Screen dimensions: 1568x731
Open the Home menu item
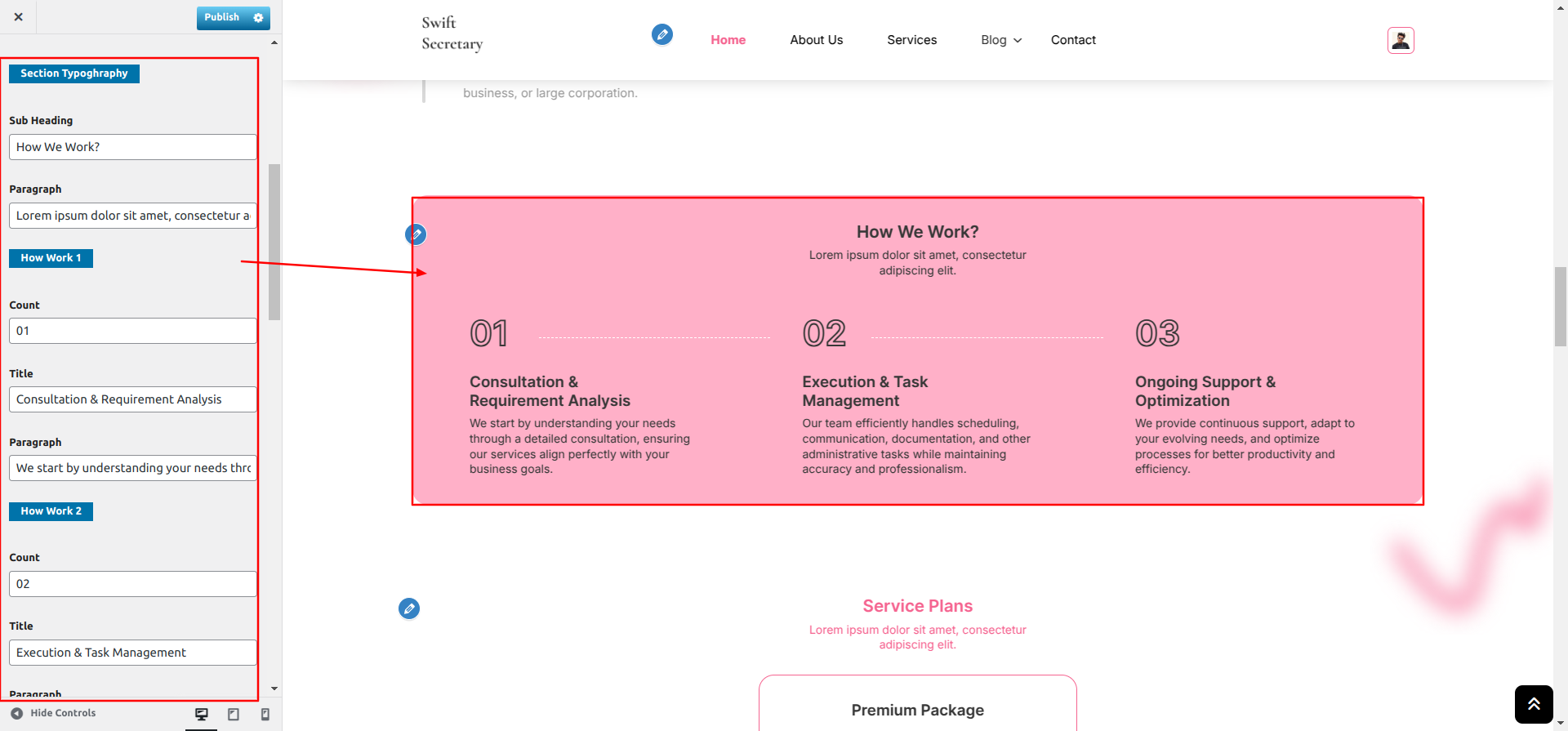pyautogui.click(x=728, y=40)
